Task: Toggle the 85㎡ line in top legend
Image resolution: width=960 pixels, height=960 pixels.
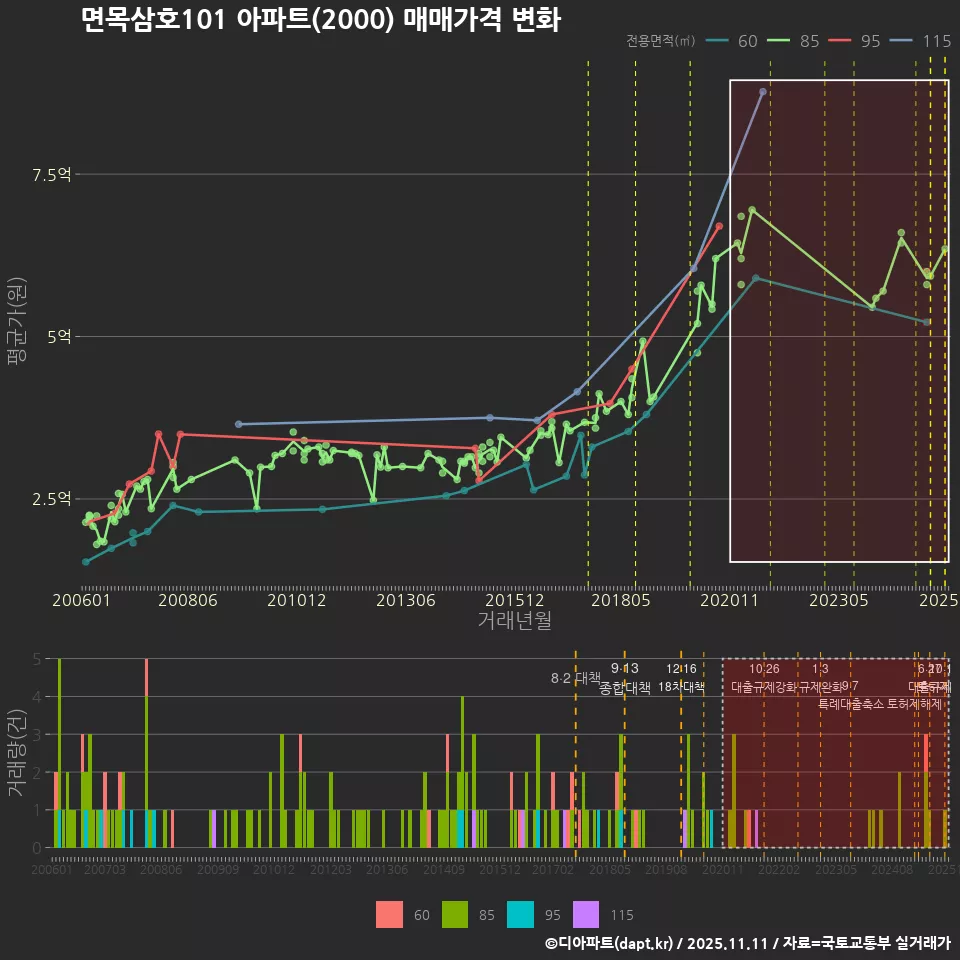Action: pyautogui.click(x=795, y=41)
